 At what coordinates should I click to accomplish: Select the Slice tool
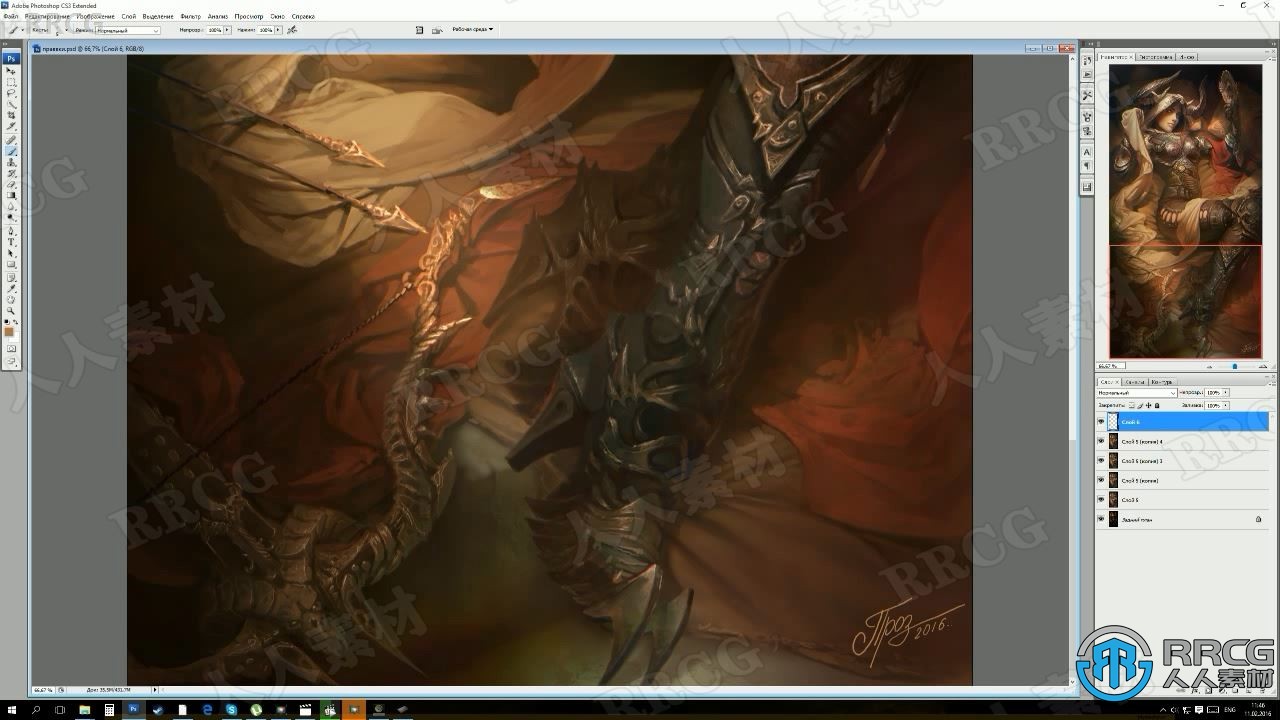click(x=12, y=126)
